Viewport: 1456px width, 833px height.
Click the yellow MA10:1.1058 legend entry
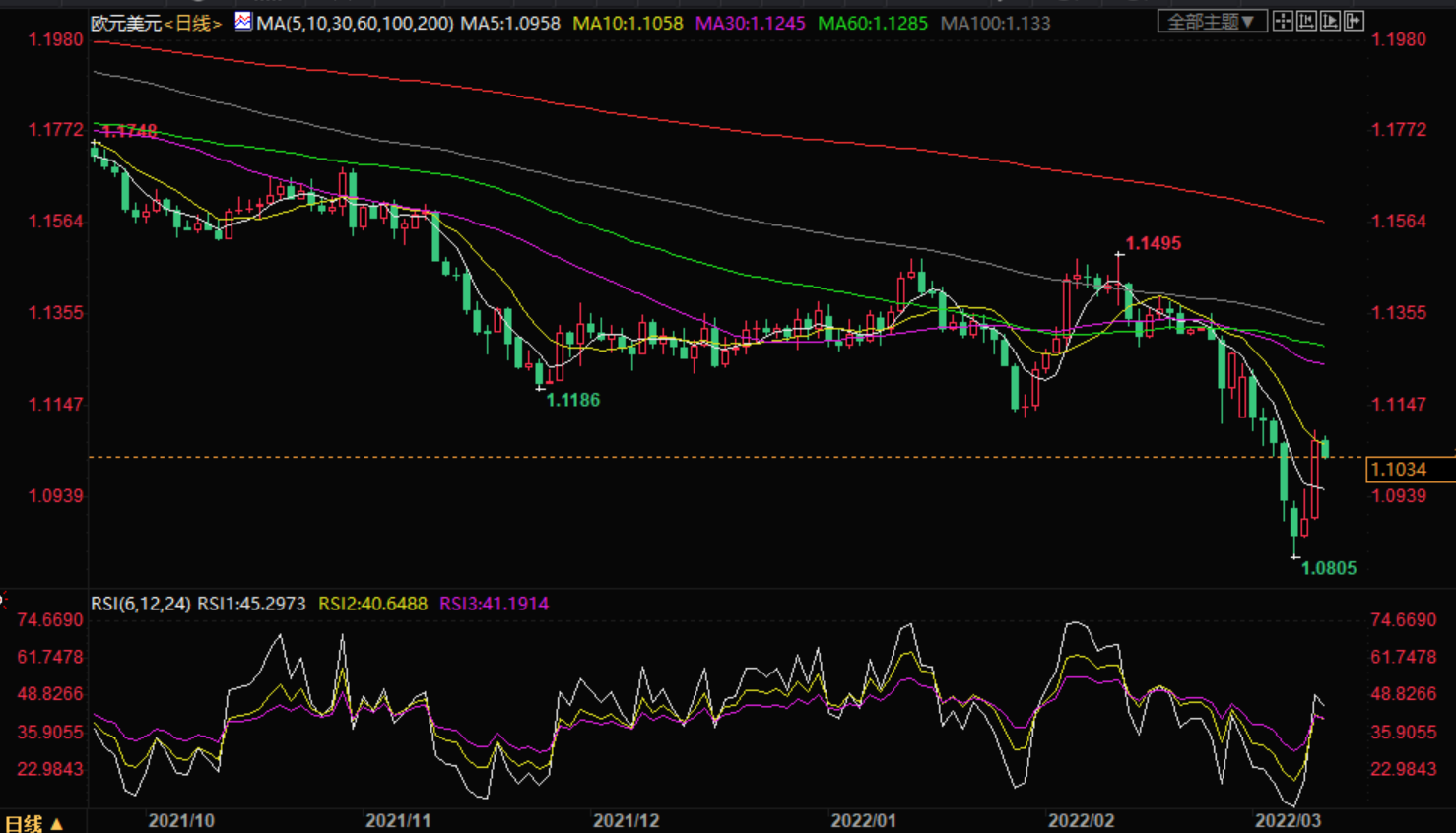(628, 23)
